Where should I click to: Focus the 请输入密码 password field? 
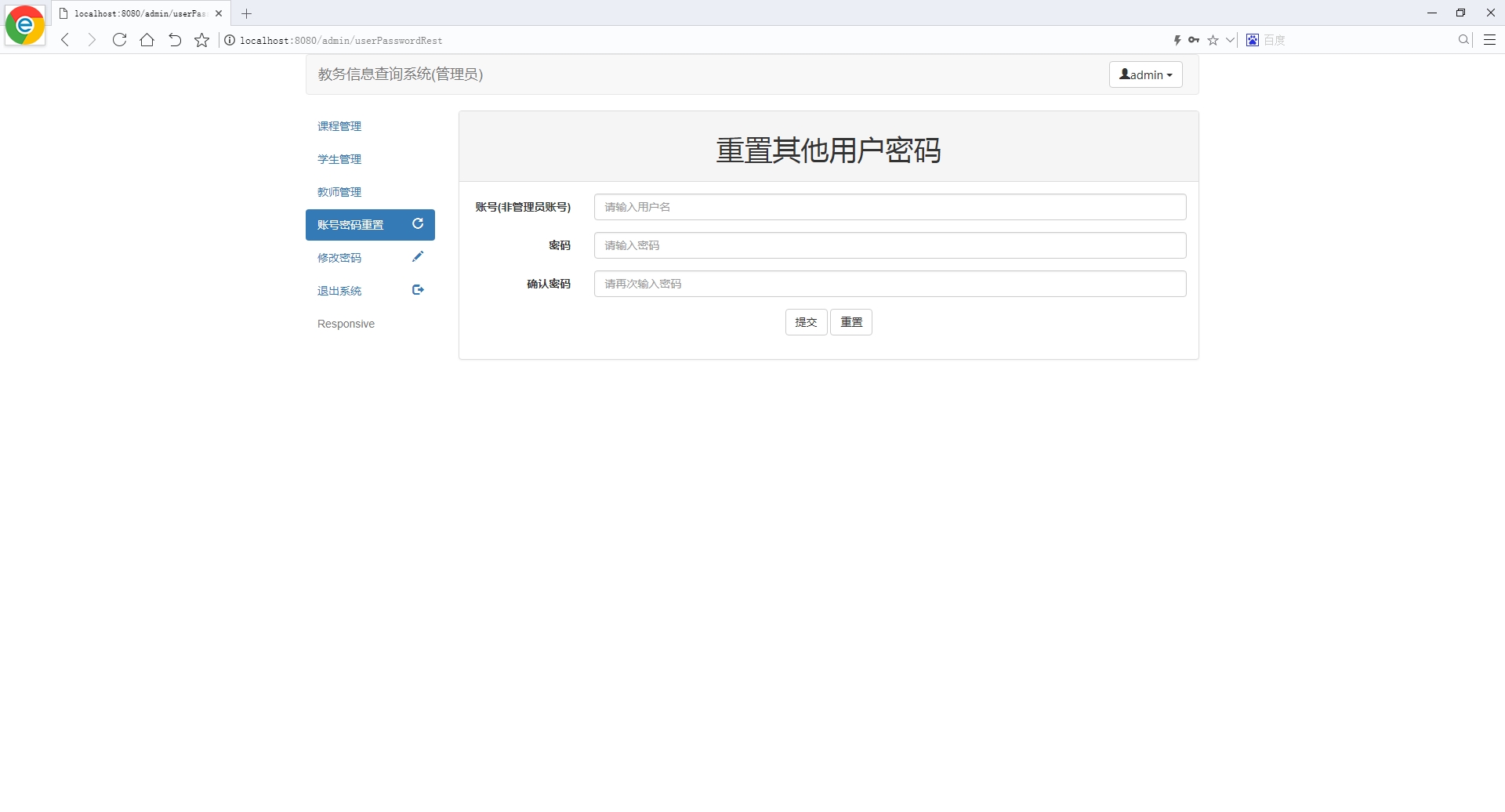coord(890,245)
